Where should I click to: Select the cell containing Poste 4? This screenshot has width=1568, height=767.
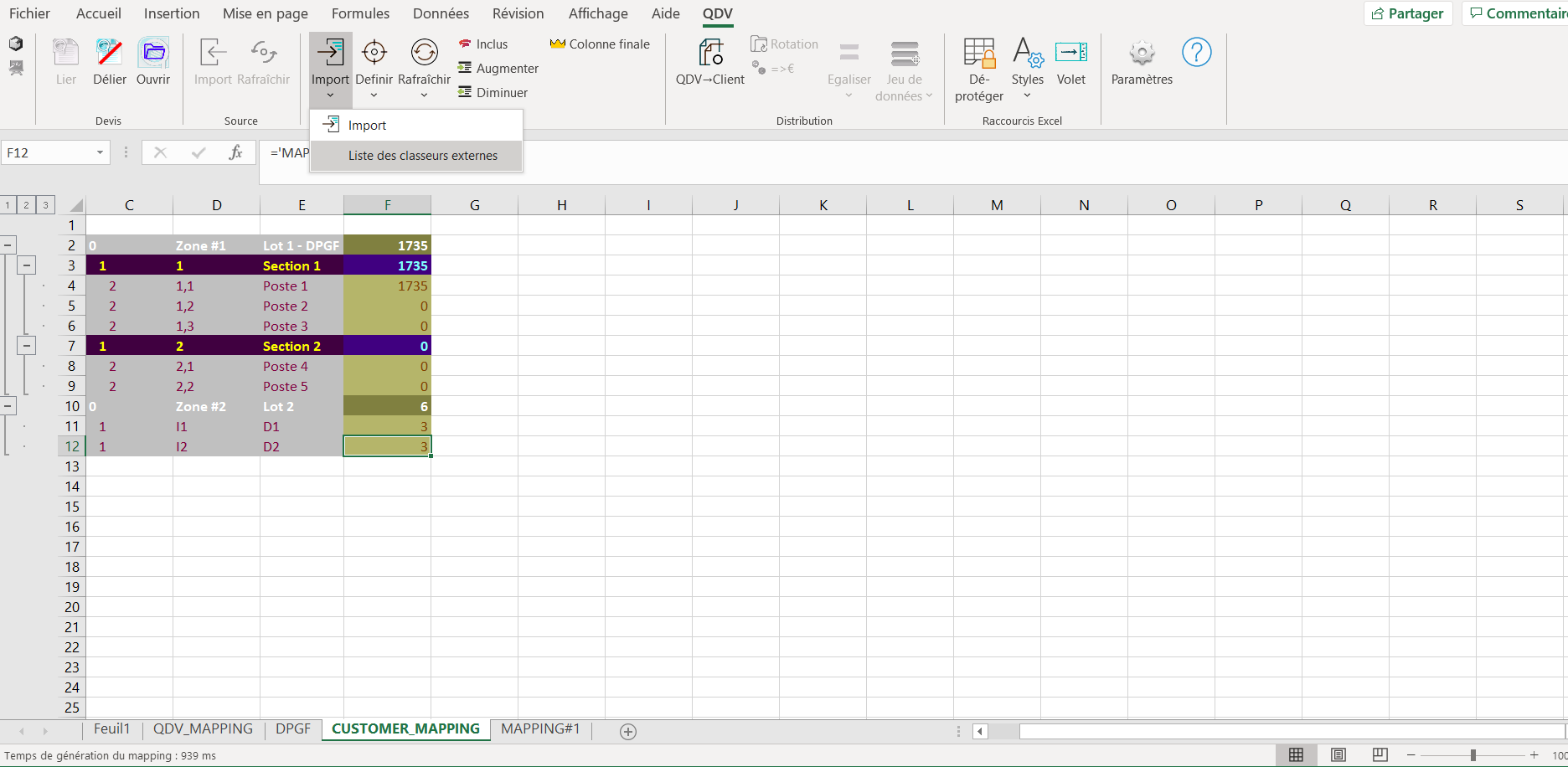(x=302, y=366)
